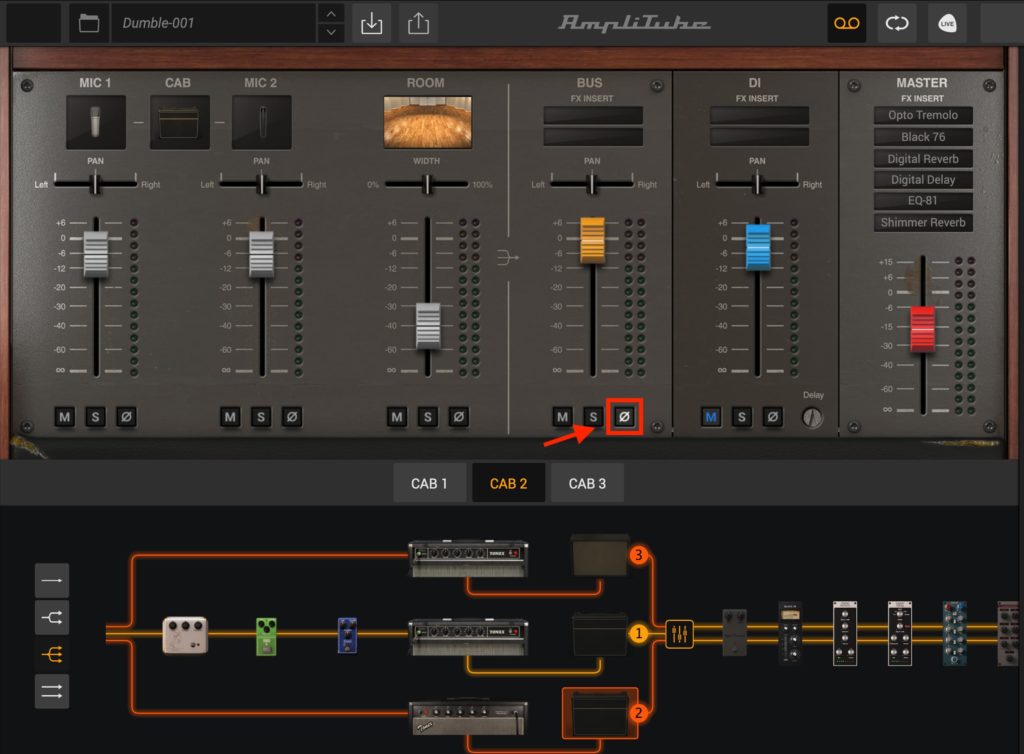The image size is (1024, 754).
Task: Click the save preset download icon
Action: [x=371, y=23]
